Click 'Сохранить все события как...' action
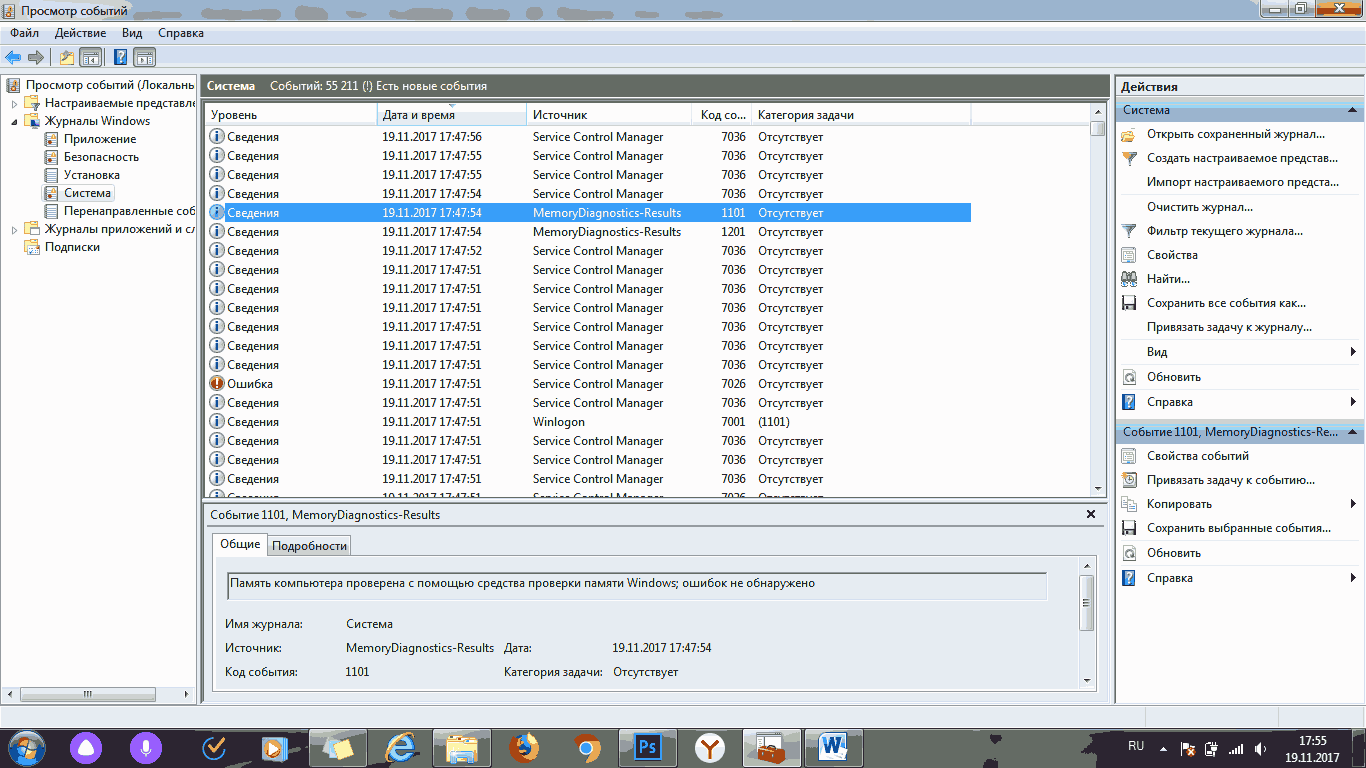 click(1226, 303)
